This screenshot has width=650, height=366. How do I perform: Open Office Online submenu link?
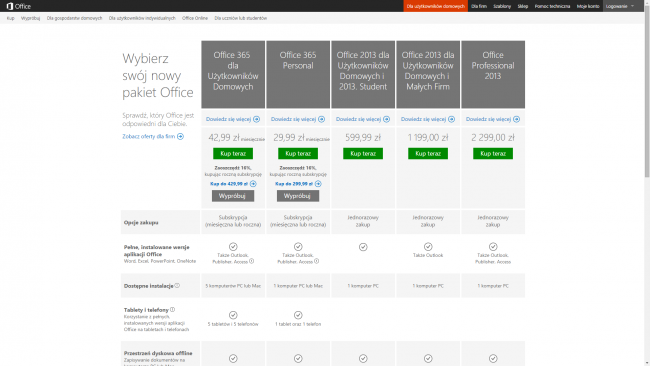click(195, 18)
